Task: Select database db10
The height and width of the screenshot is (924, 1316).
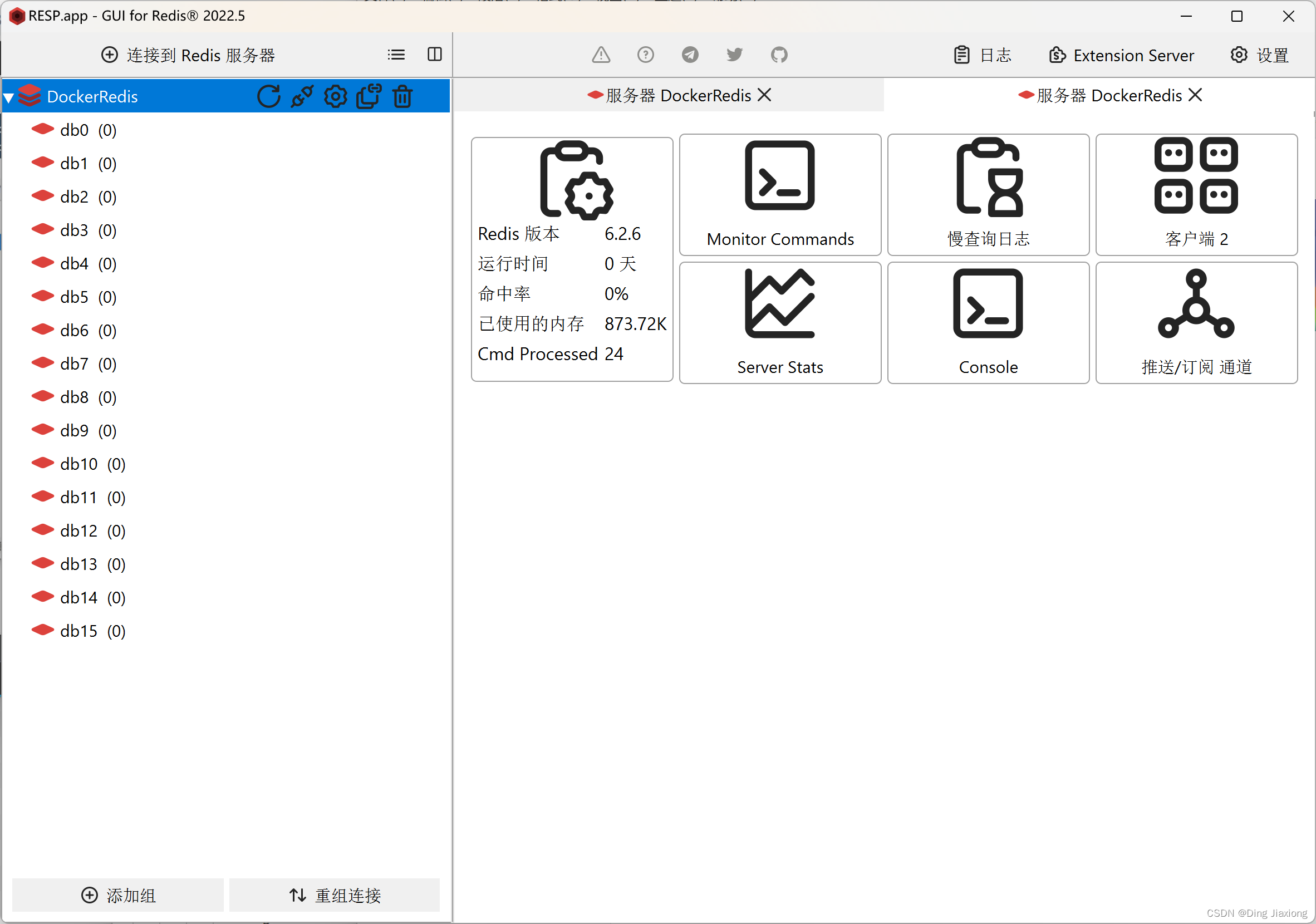Action: pyautogui.click(x=226, y=464)
